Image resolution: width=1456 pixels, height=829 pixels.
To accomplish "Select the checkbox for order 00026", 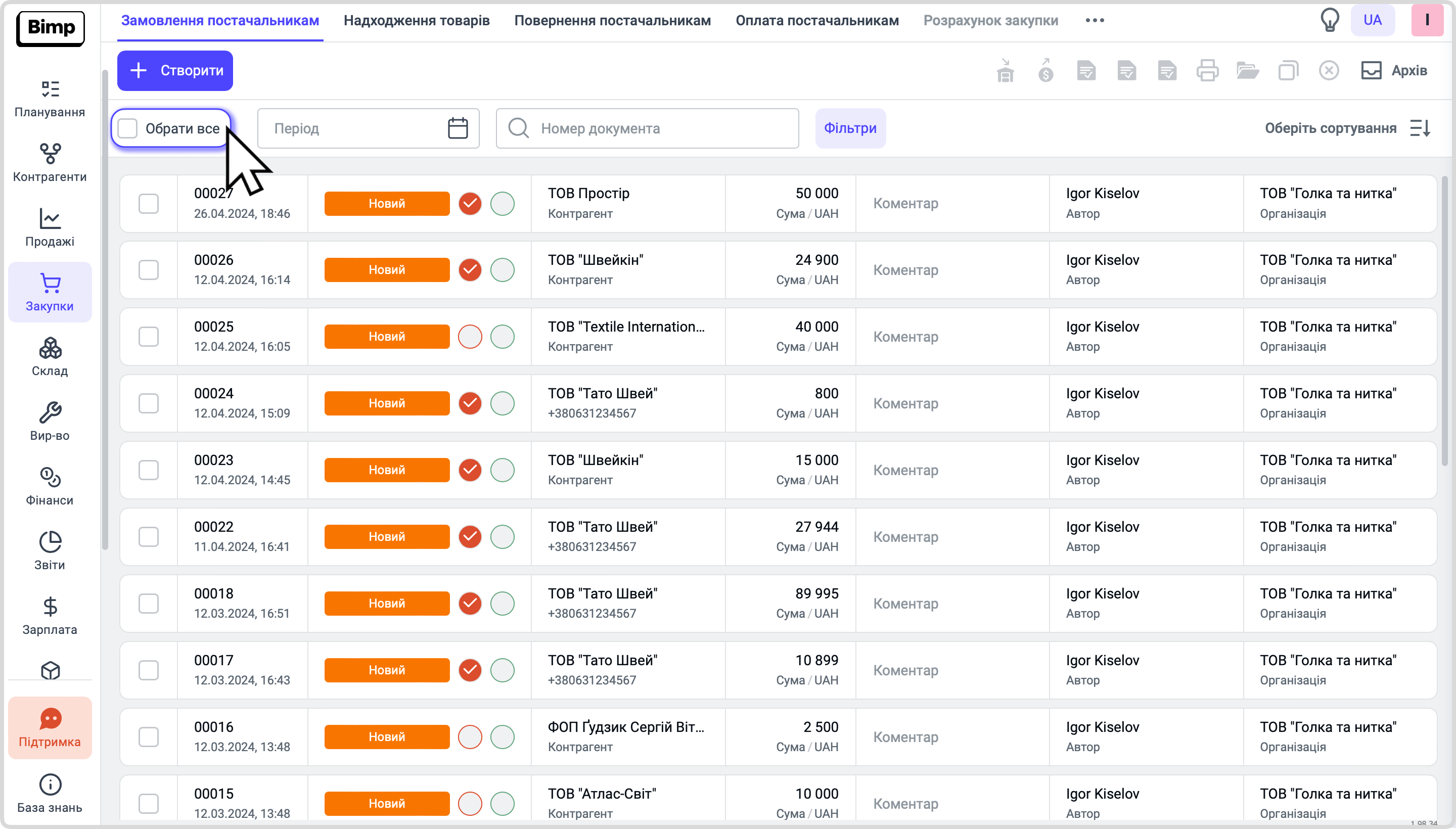I will pyautogui.click(x=149, y=270).
